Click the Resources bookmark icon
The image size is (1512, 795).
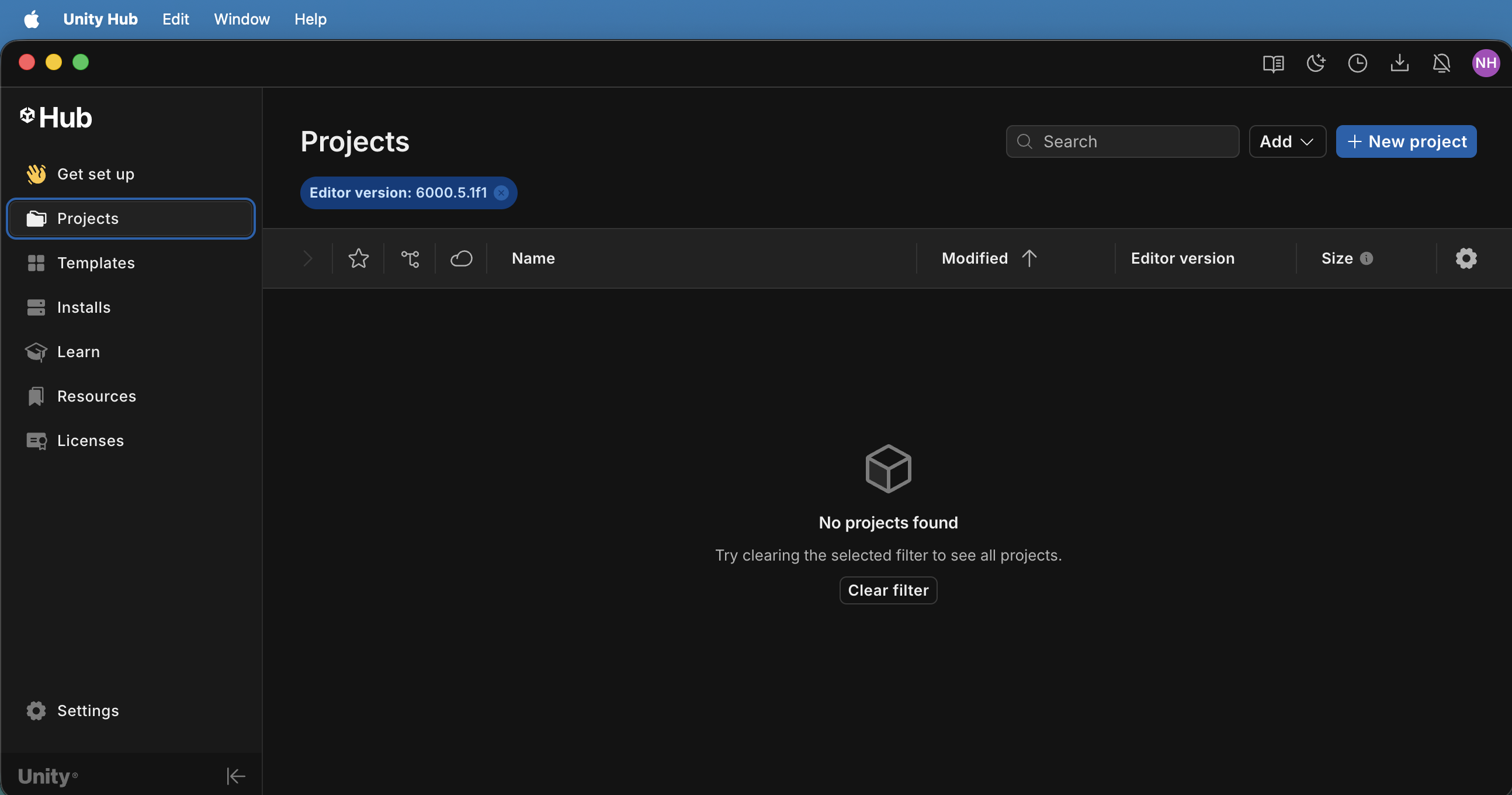[36, 396]
